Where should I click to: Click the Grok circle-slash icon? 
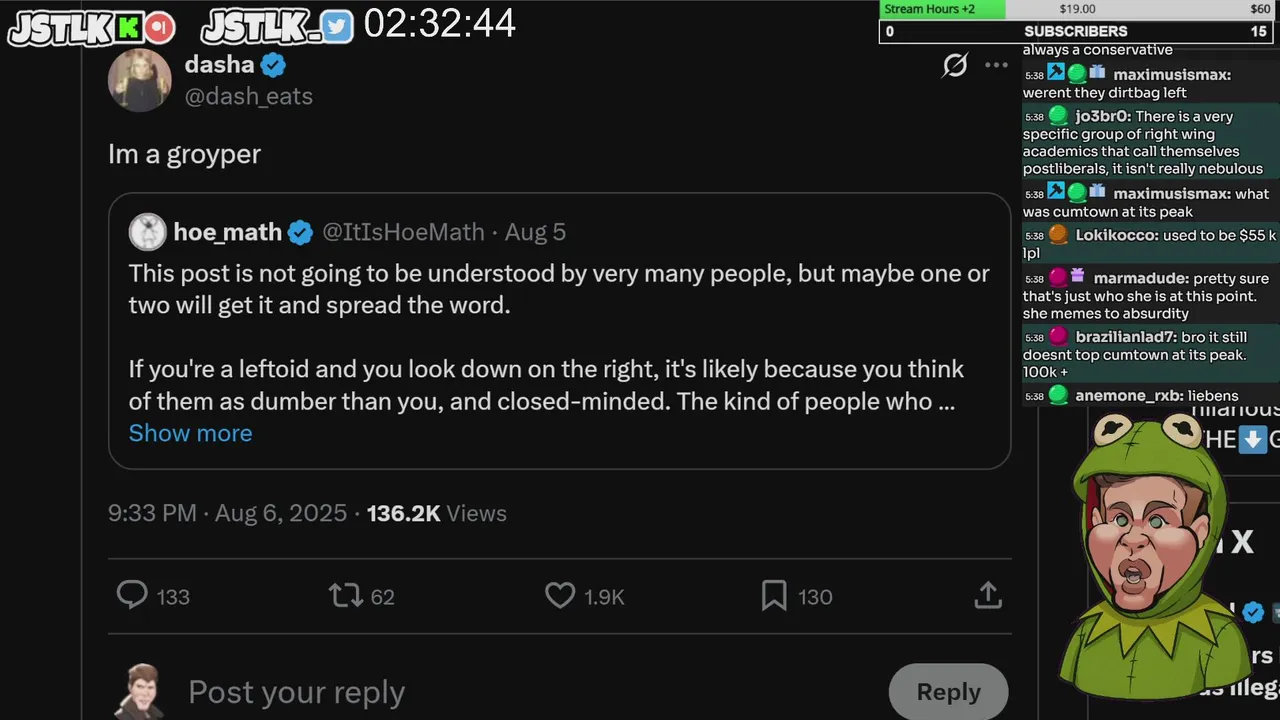pos(955,65)
